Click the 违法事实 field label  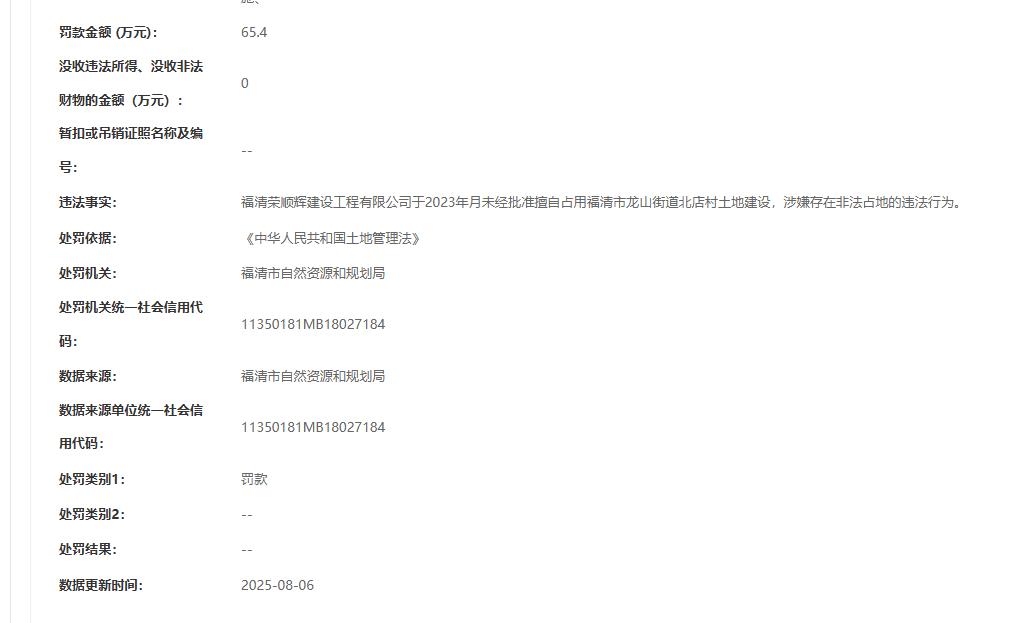tap(88, 203)
